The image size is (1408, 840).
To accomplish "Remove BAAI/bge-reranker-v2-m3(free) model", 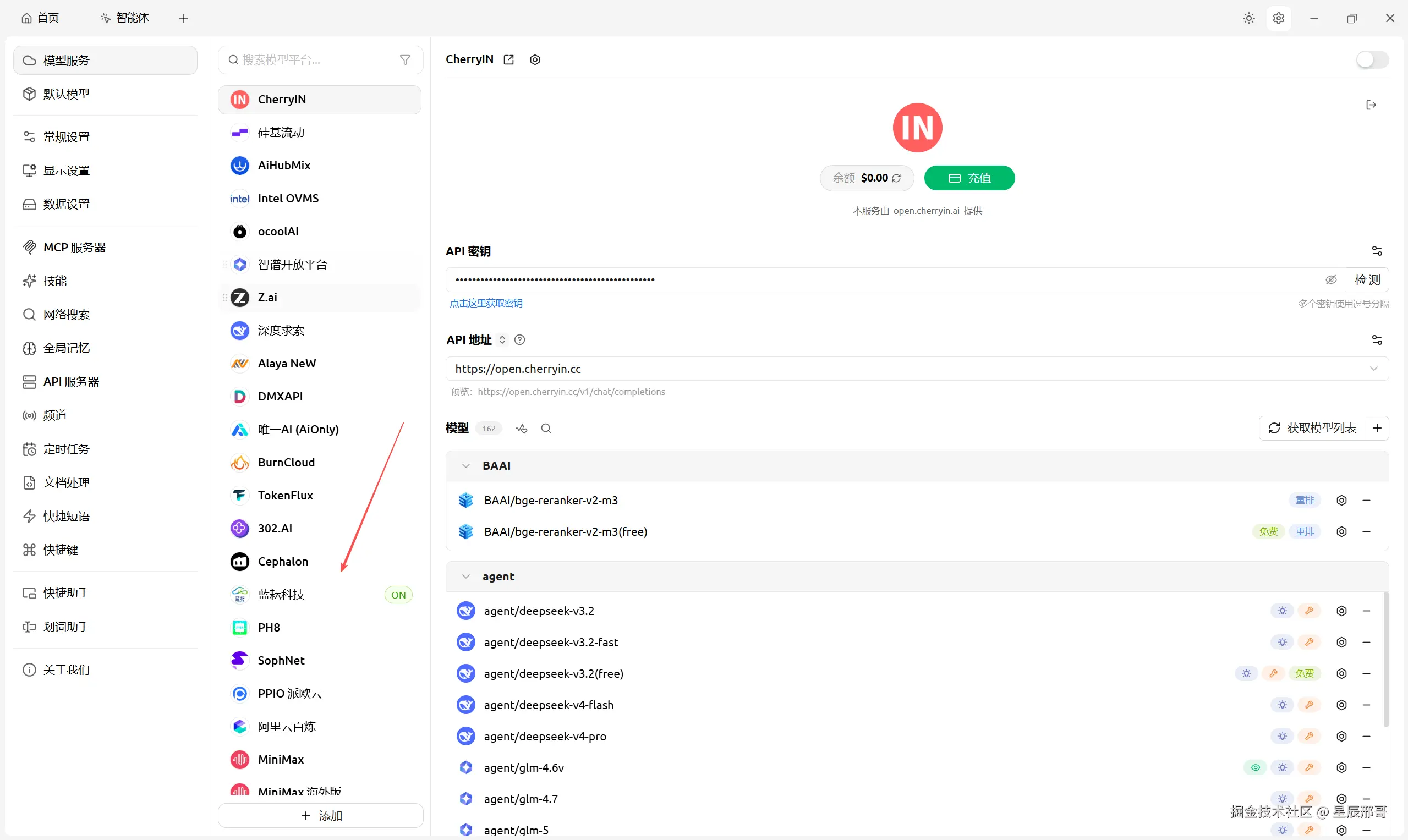I will (1366, 531).
